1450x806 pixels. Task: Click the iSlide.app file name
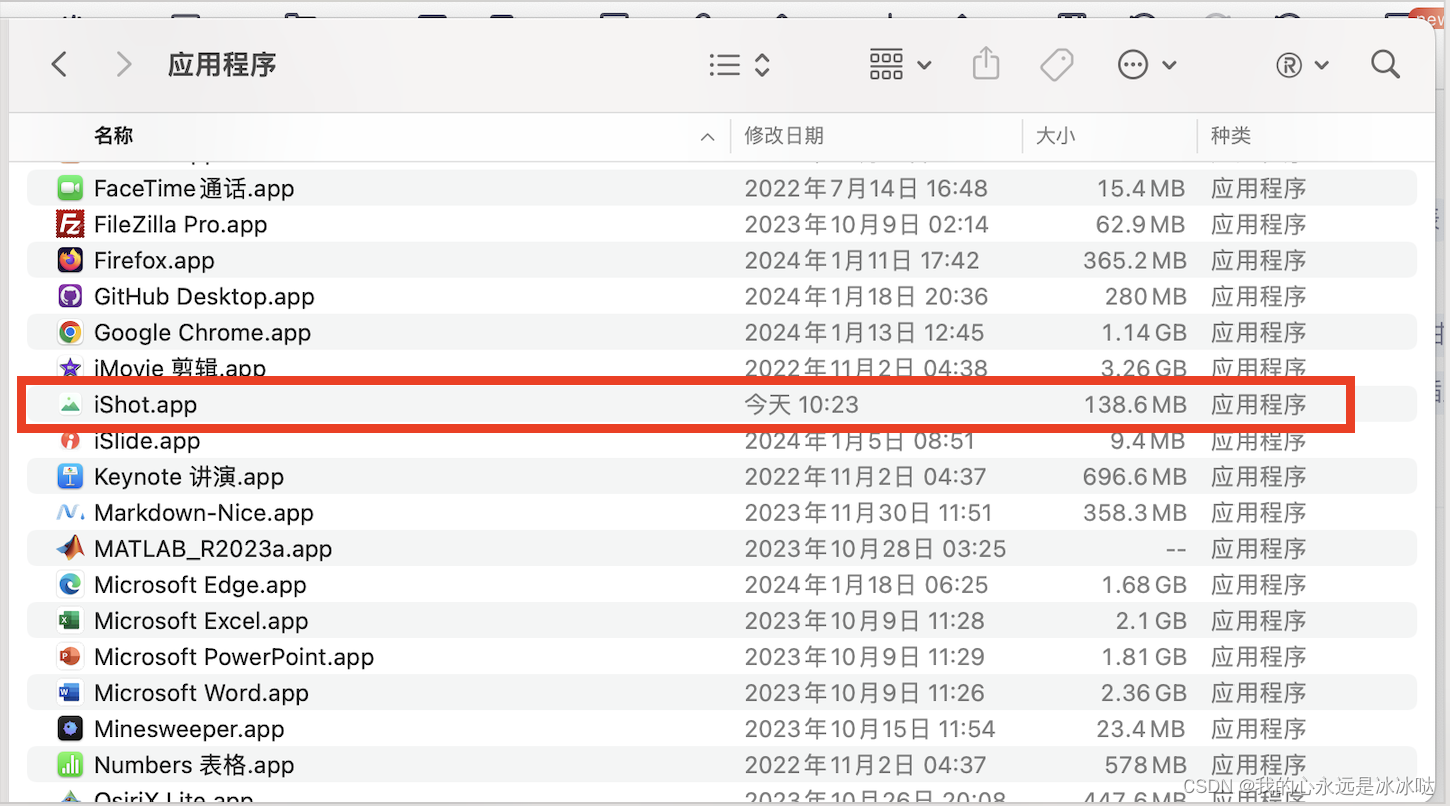click(147, 440)
